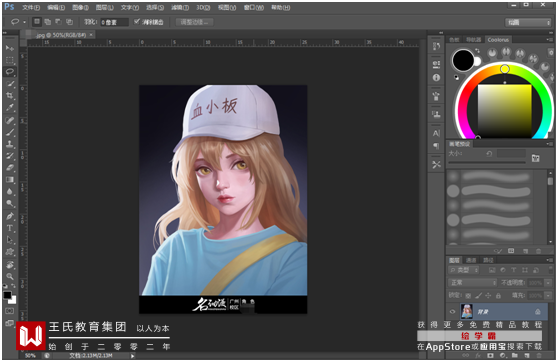This screenshot has width=558, height=362.
Task: Select the Eyedropper tool
Action: click(10, 107)
